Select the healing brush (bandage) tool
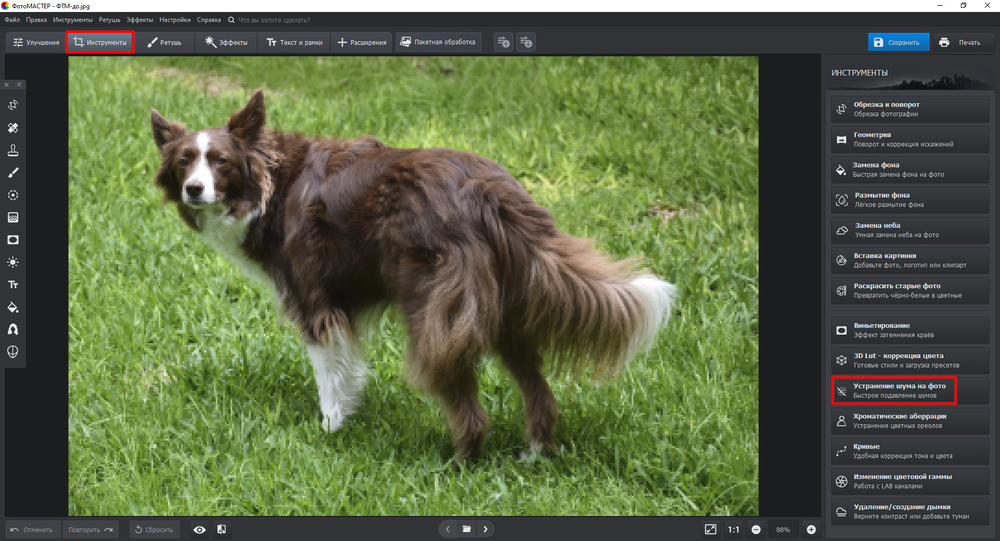Image resolution: width=1000 pixels, height=541 pixels. [13, 128]
